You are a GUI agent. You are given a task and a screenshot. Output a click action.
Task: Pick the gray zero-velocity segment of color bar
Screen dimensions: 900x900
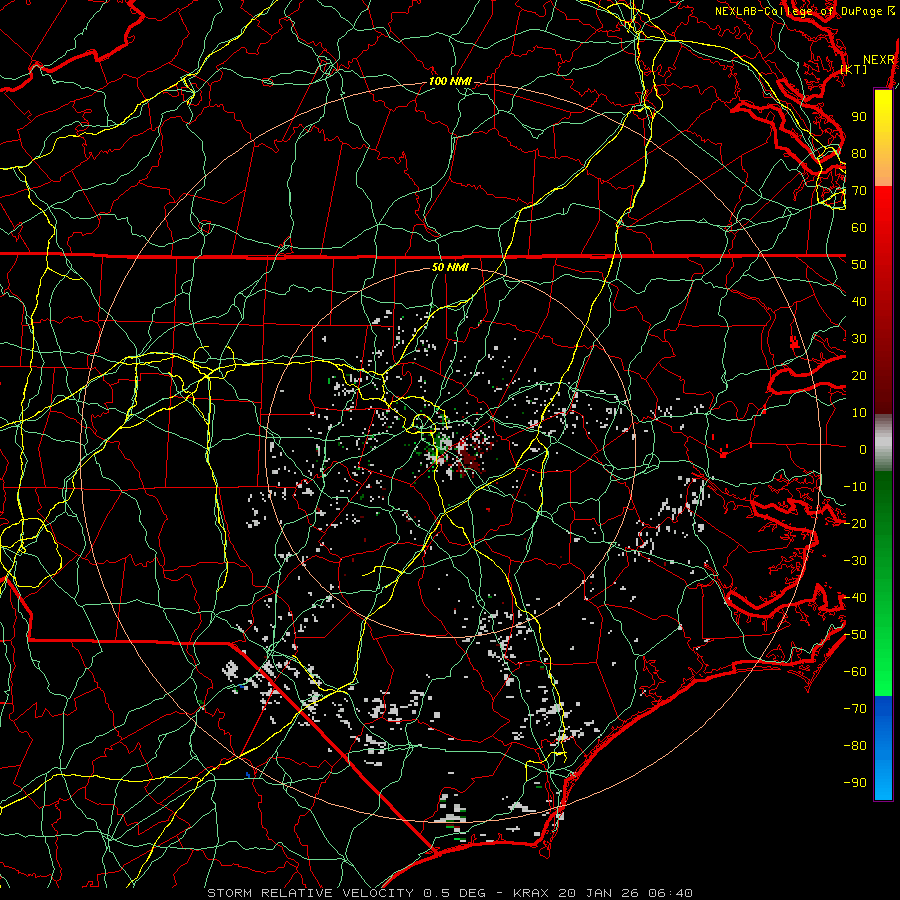(x=883, y=442)
